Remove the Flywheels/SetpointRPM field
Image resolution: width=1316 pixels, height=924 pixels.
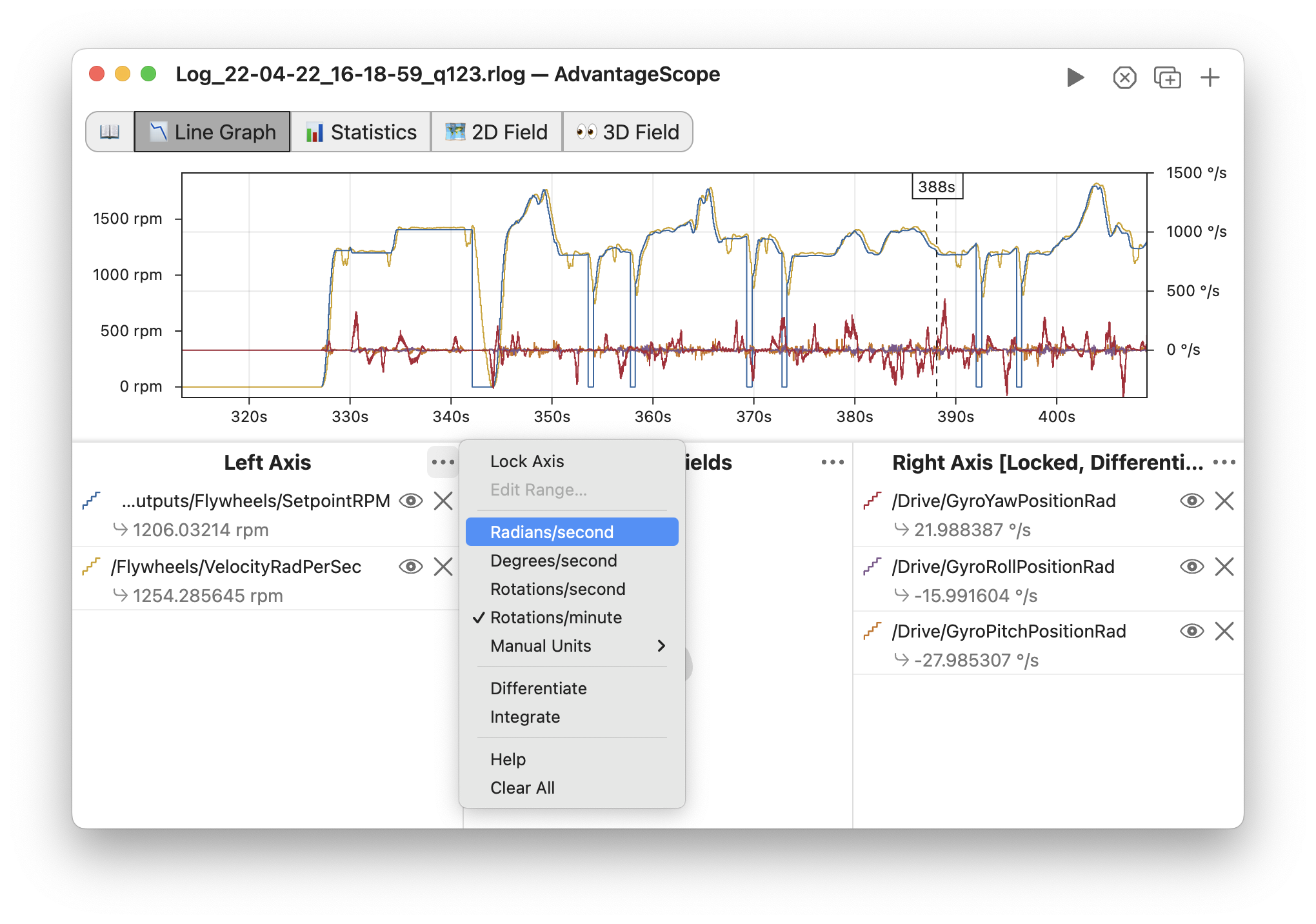pyautogui.click(x=443, y=501)
